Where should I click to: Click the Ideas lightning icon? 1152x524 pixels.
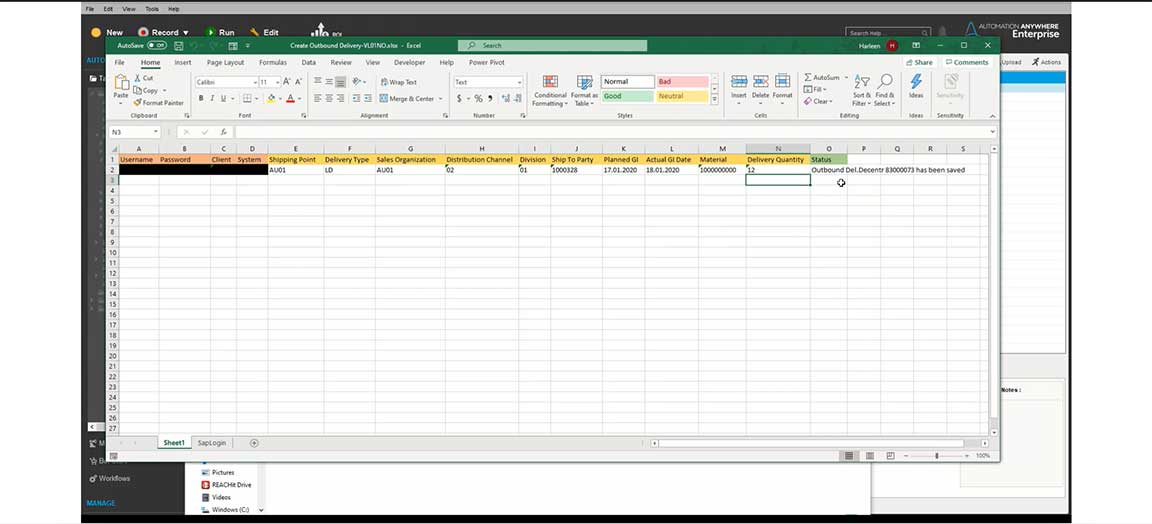click(x=915, y=82)
